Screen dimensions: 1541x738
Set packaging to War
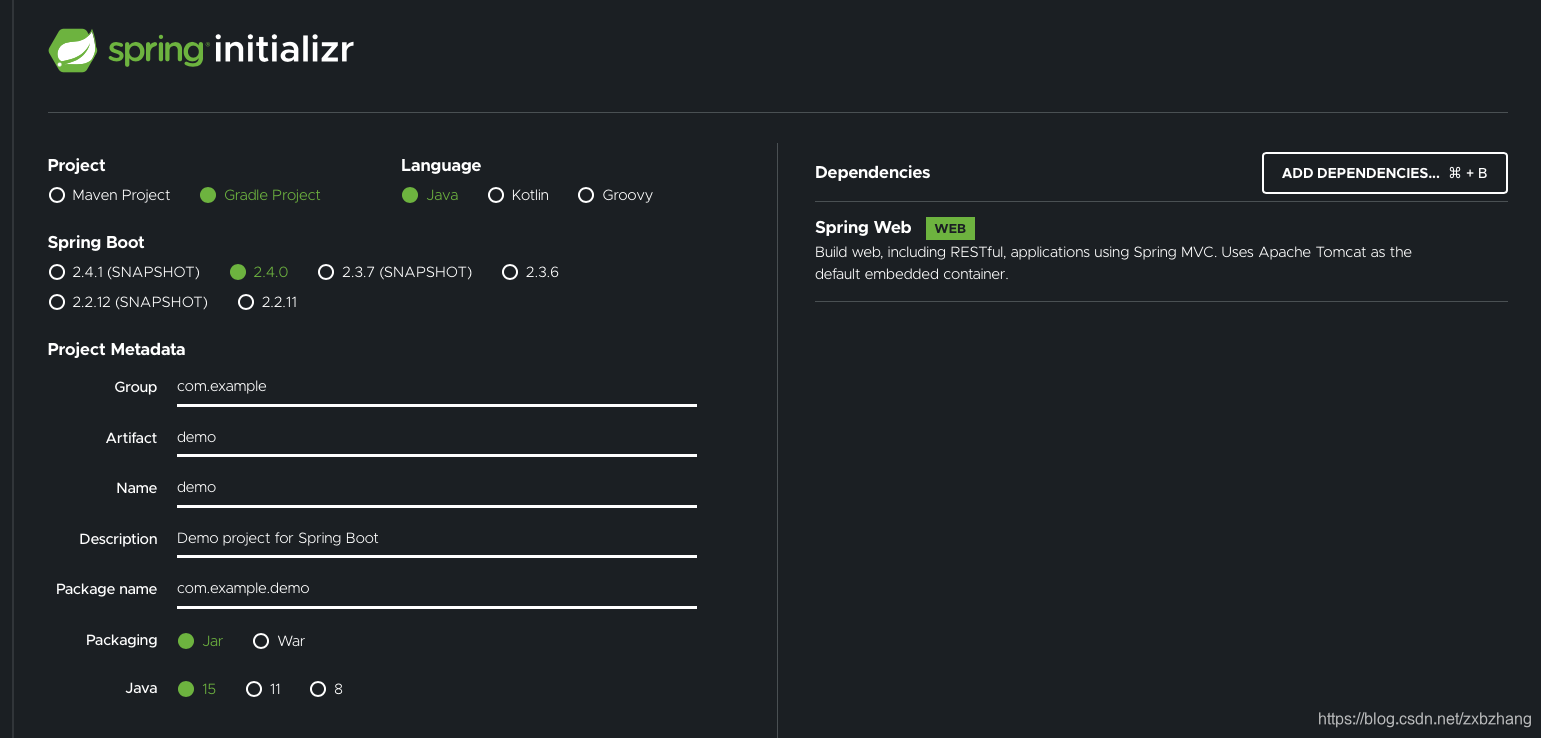click(261, 640)
